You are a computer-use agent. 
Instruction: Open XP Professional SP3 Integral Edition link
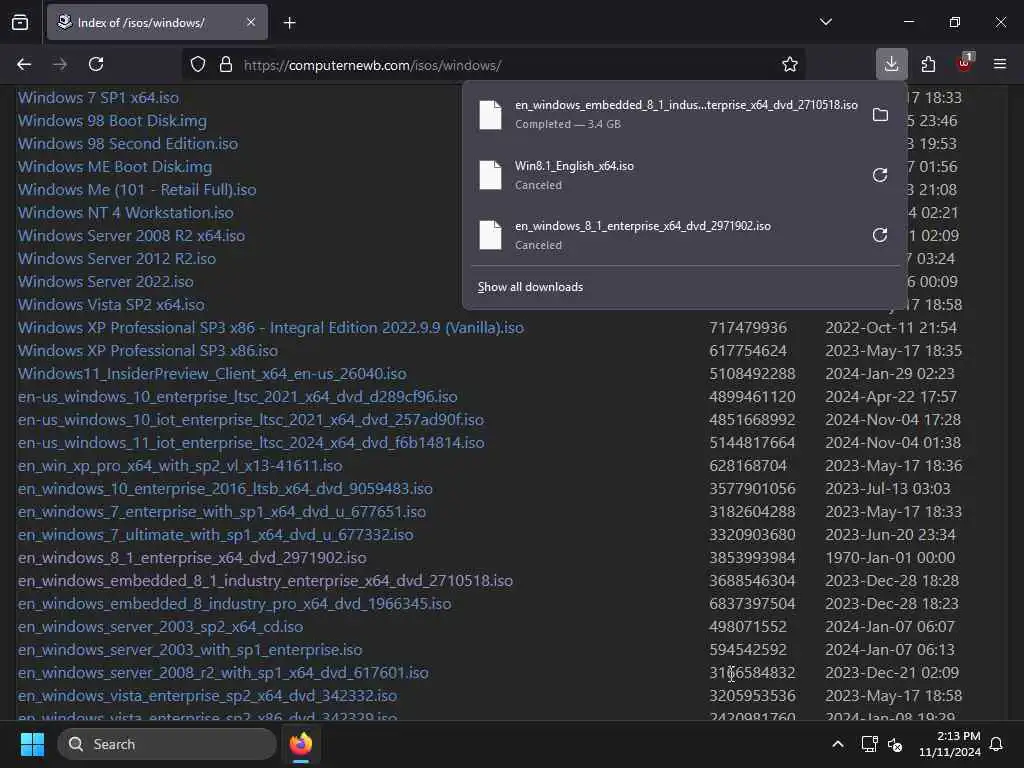coord(271,328)
